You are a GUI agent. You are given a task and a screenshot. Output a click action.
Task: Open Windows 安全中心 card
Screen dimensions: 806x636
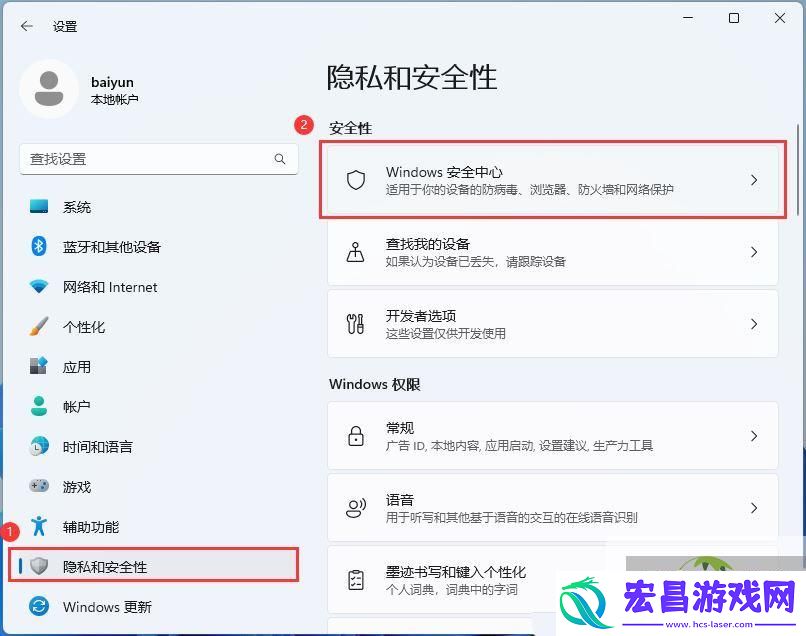pos(553,180)
